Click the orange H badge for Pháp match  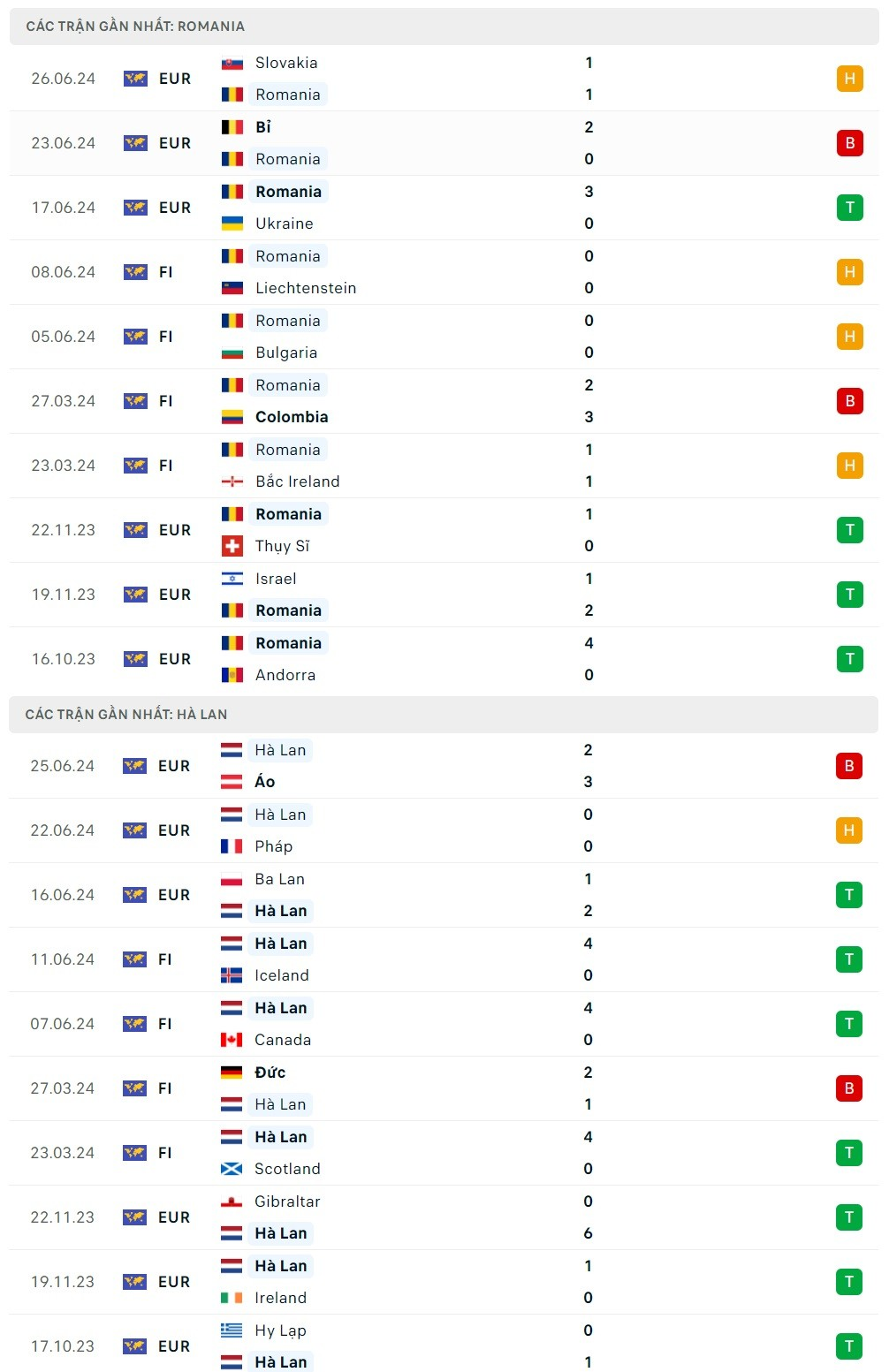848,830
